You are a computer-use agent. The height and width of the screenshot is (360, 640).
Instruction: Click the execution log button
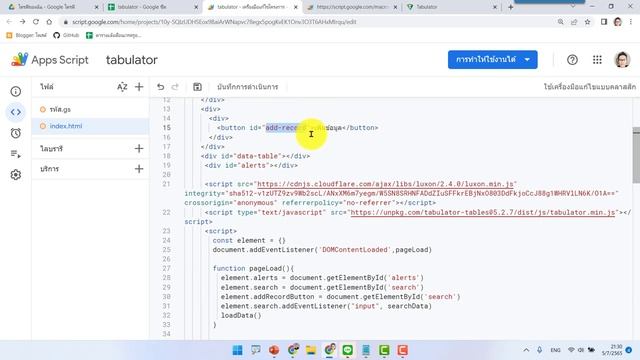pos(248,87)
